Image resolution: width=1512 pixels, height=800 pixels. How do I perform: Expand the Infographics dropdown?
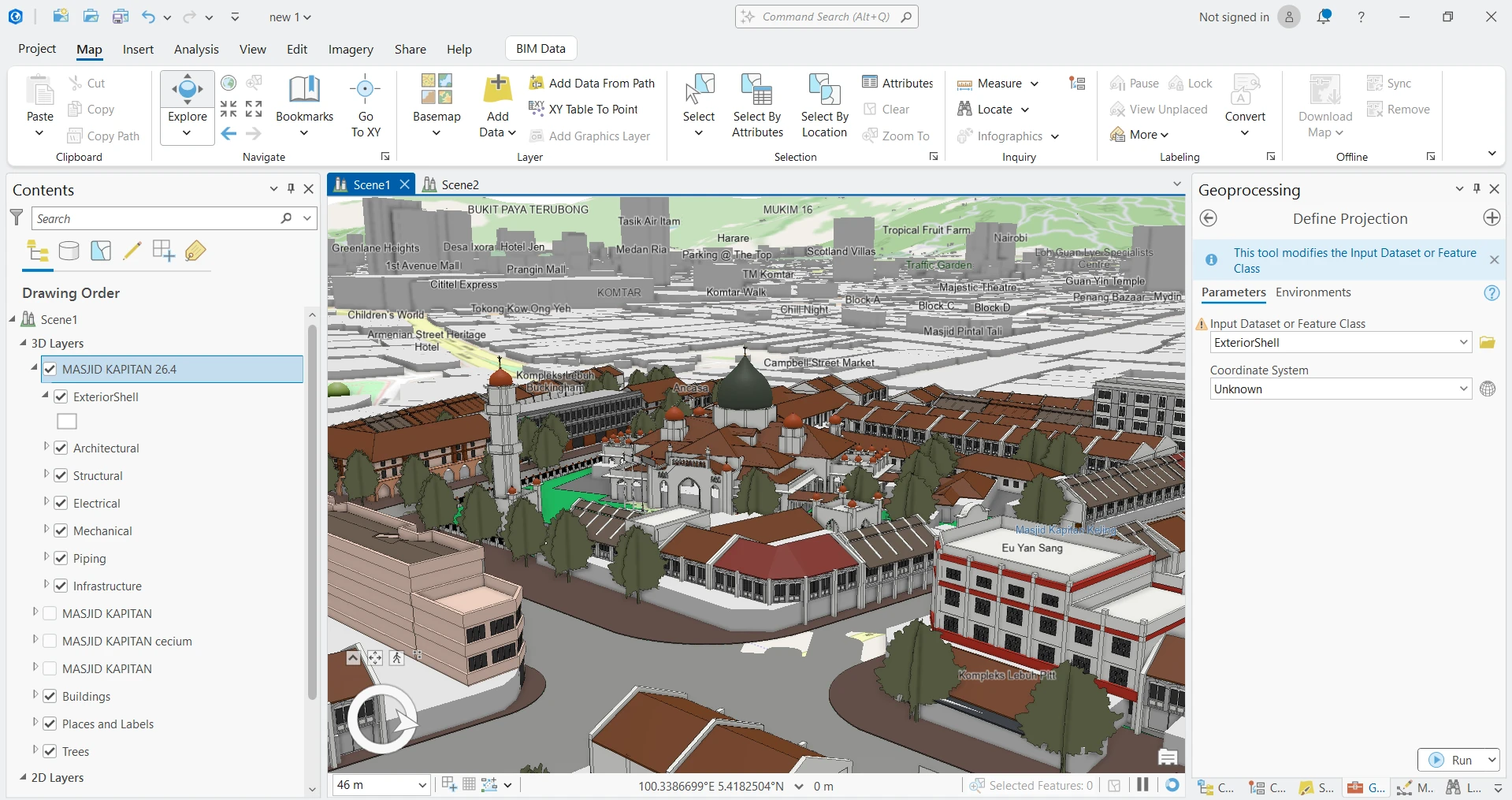[x=1054, y=136]
